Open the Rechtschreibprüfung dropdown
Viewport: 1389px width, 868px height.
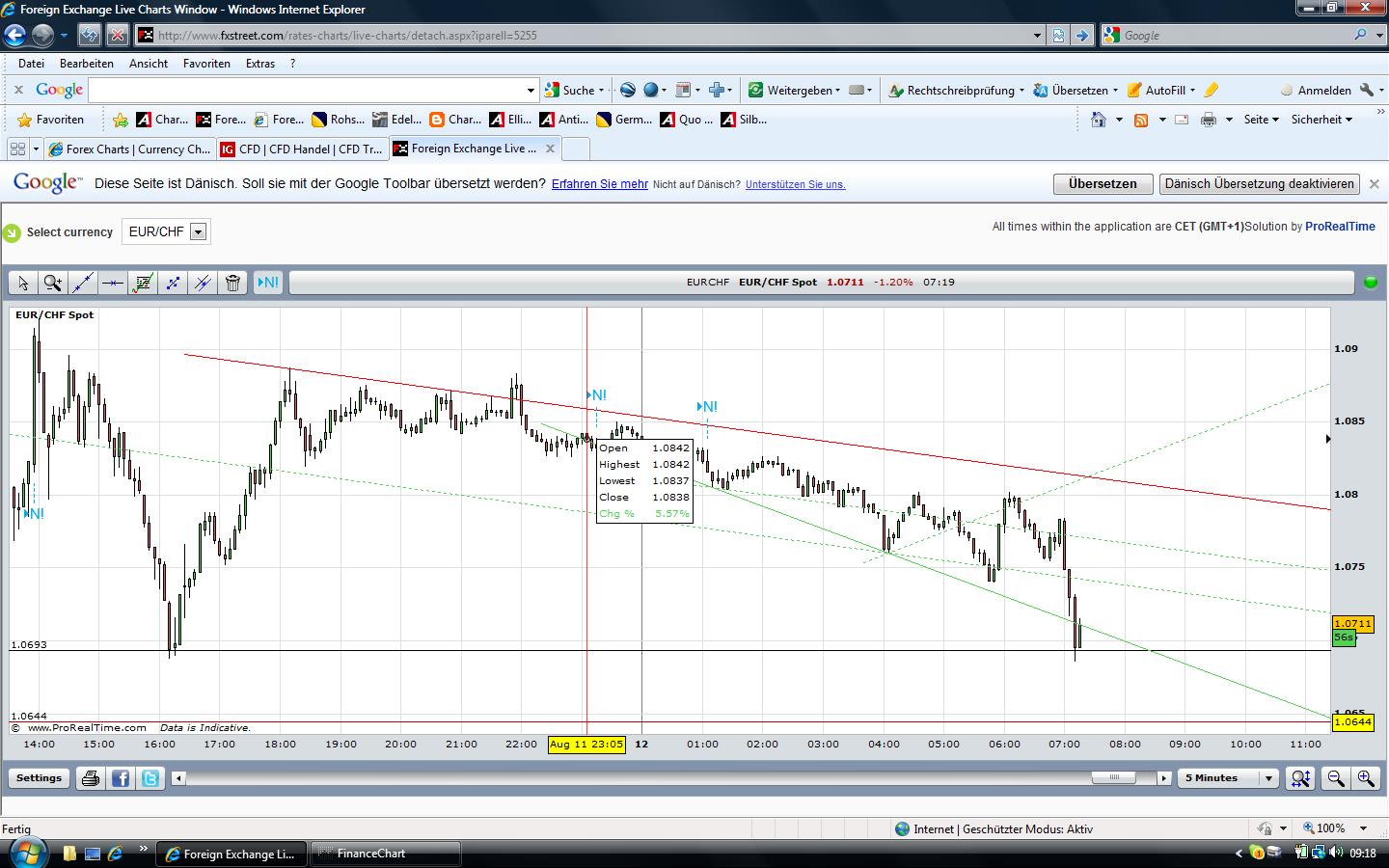[957, 90]
